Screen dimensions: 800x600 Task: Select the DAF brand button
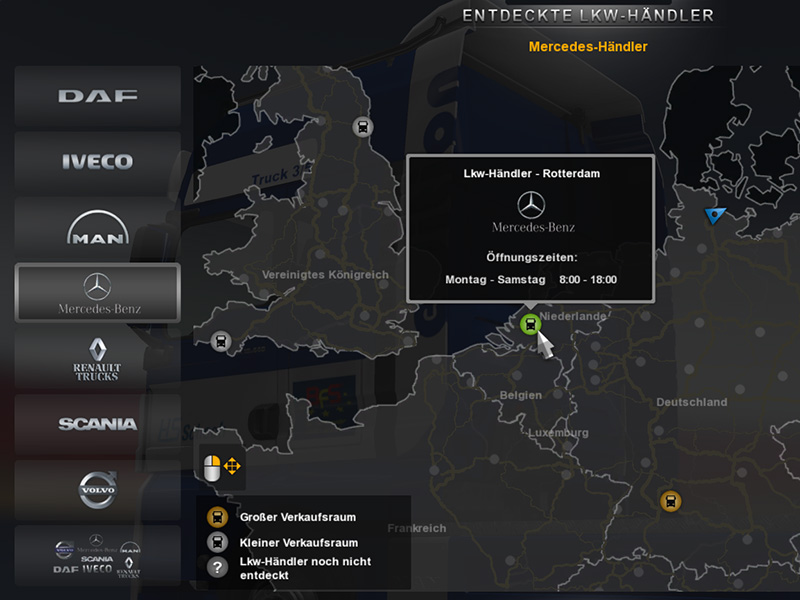97,96
